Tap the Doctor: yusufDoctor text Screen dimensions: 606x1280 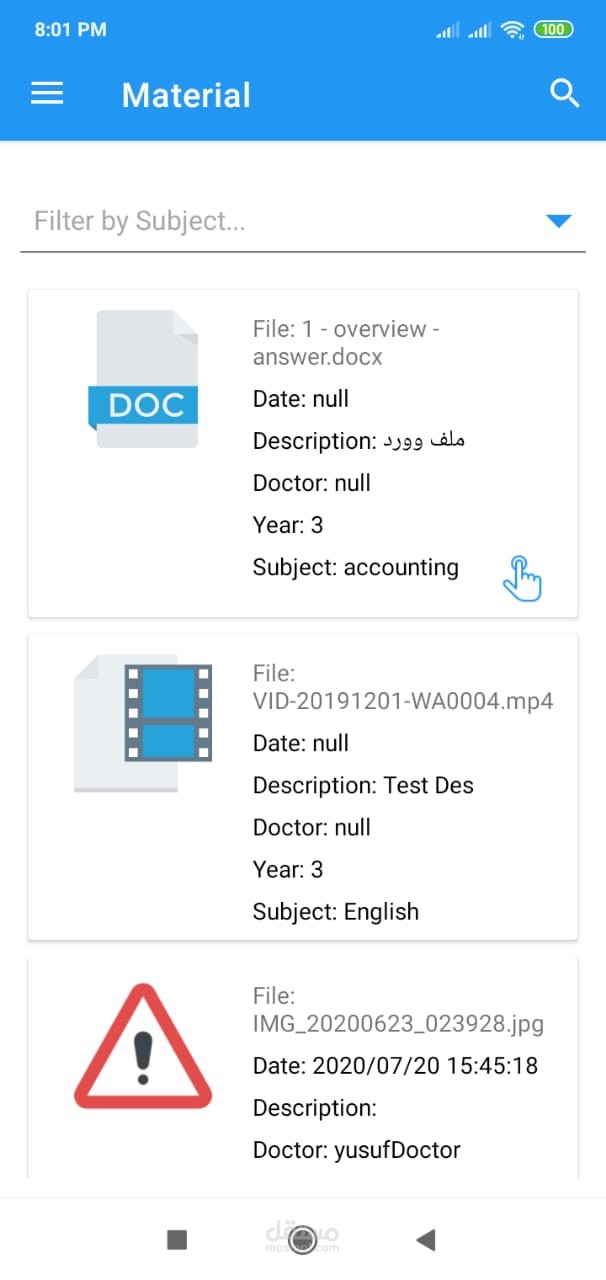tap(357, 1150)
